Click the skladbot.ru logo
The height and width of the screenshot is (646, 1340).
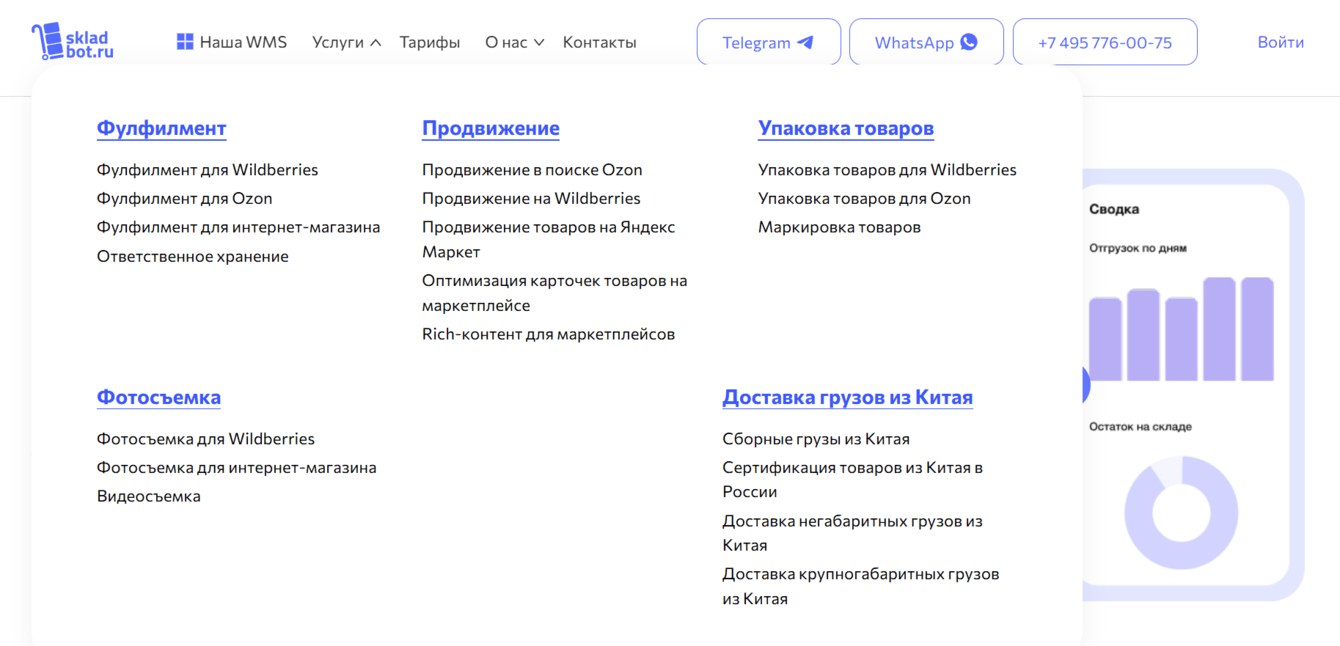tap(72, 41)
